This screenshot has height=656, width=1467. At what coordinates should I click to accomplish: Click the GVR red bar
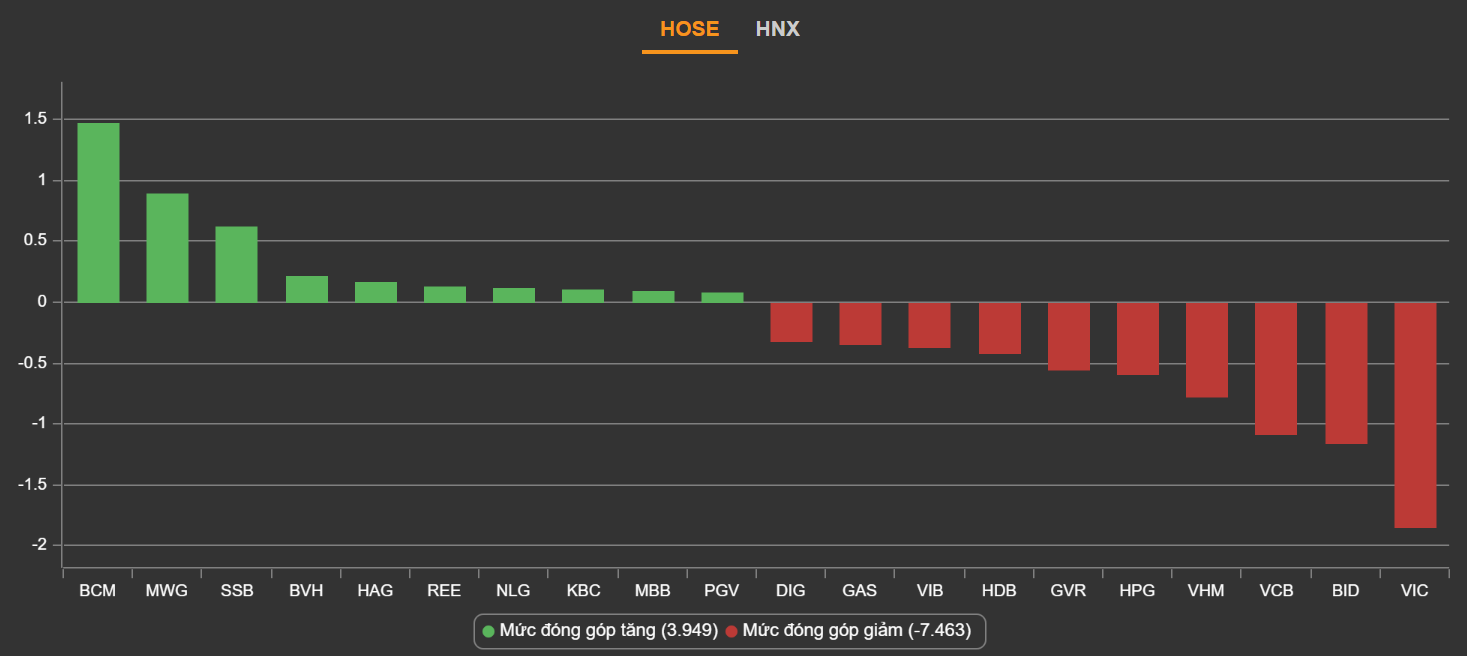(1068, 336)
